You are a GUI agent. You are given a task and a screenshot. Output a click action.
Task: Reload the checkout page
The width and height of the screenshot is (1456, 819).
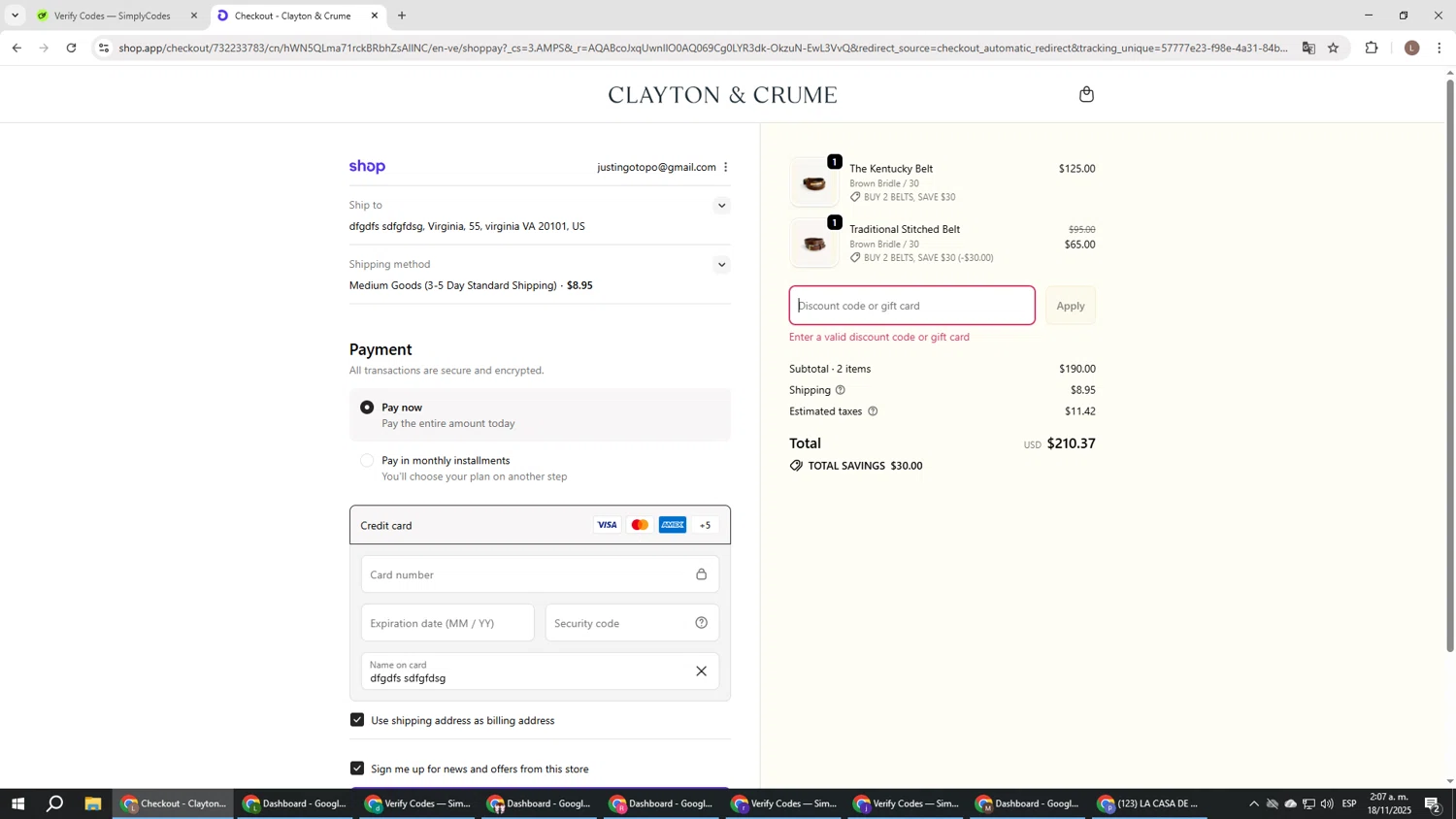pos(72,48)
